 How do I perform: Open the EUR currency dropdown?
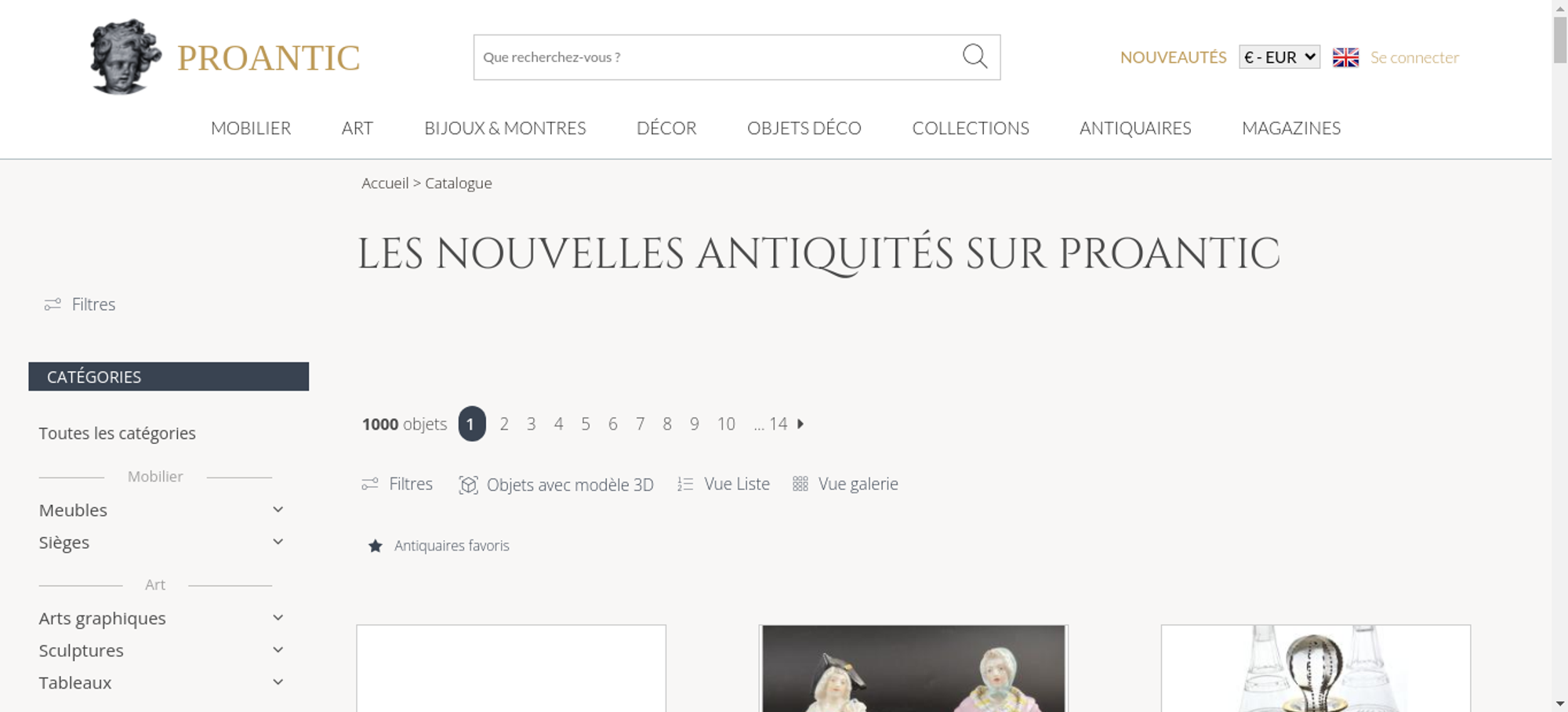[1279, 57]
